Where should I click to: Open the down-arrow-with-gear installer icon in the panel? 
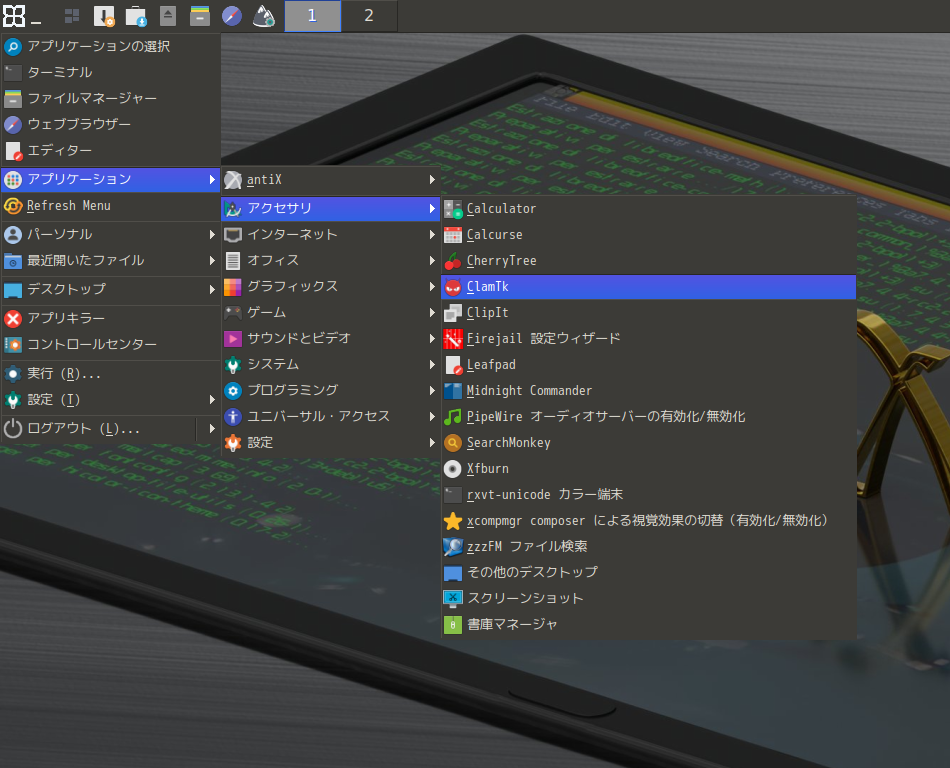[104, 16]
